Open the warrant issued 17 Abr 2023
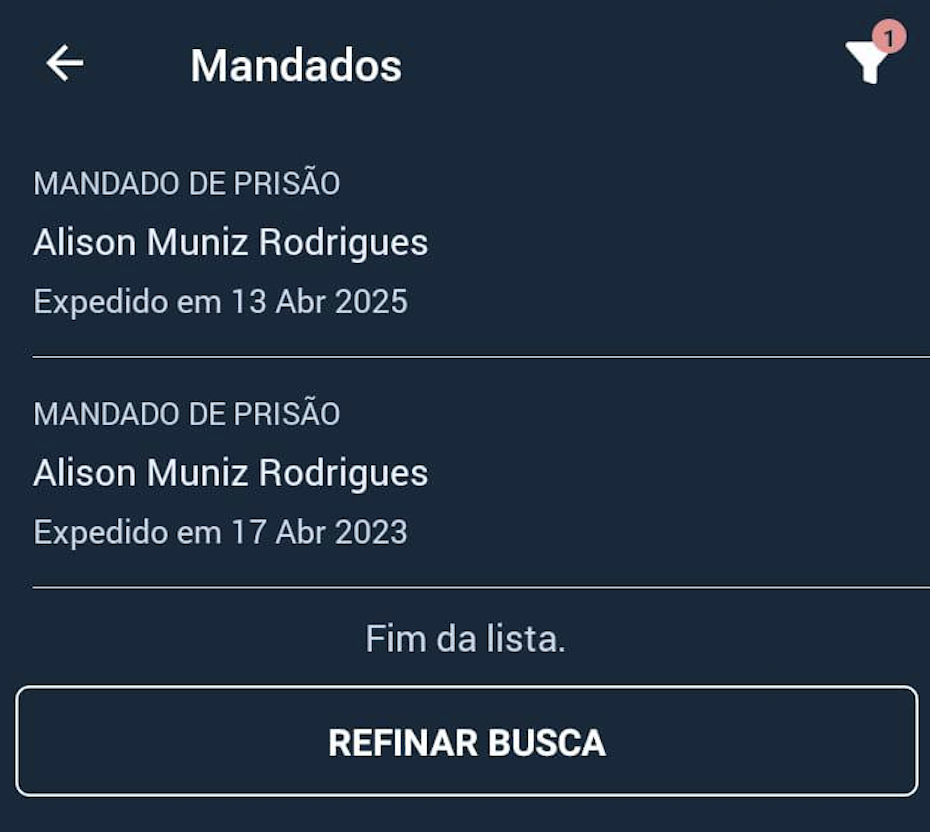This screenshot has width=930, height=832. [x=465, y=473]
